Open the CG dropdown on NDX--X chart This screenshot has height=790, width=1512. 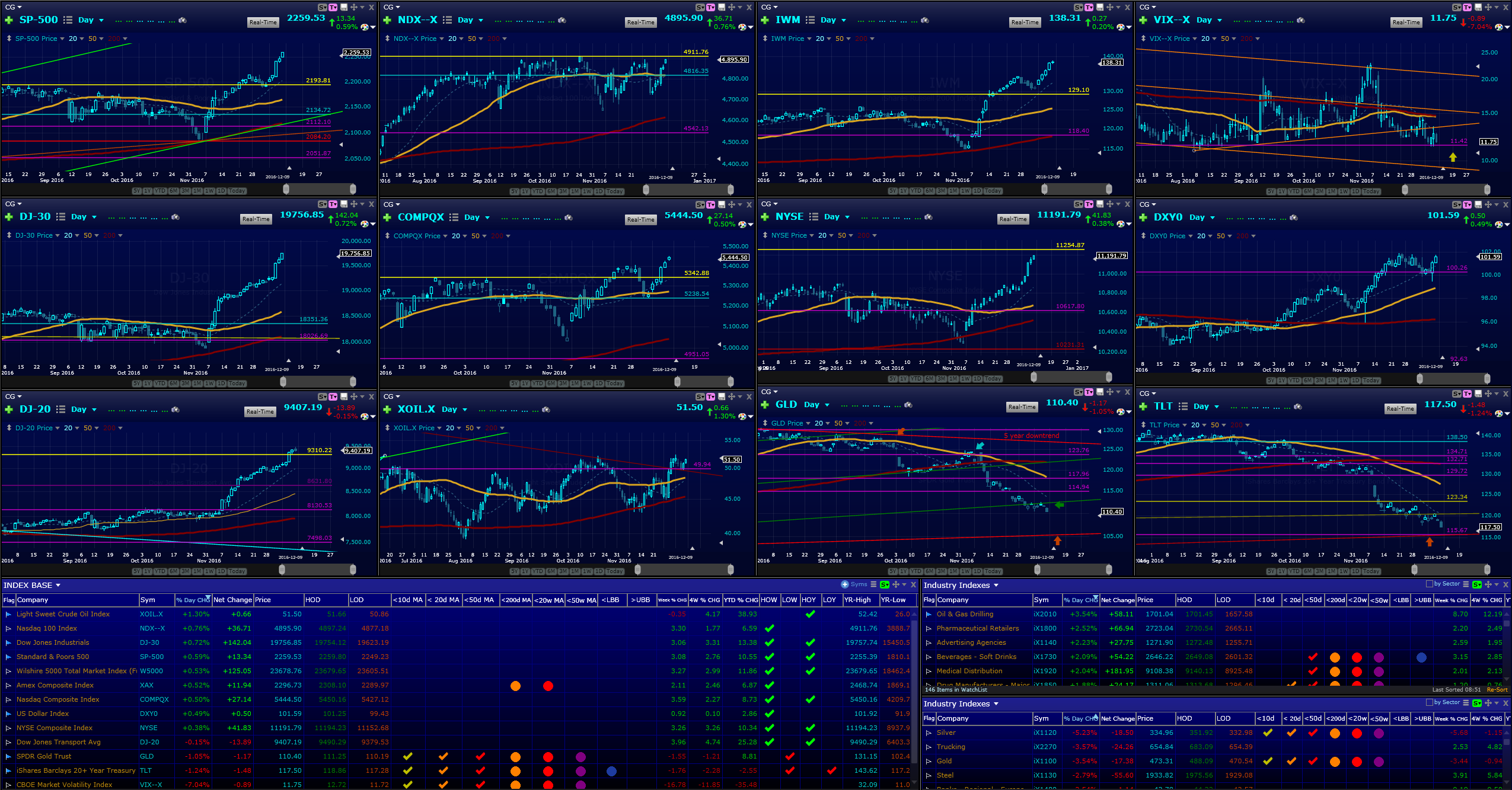click(392, 7)
